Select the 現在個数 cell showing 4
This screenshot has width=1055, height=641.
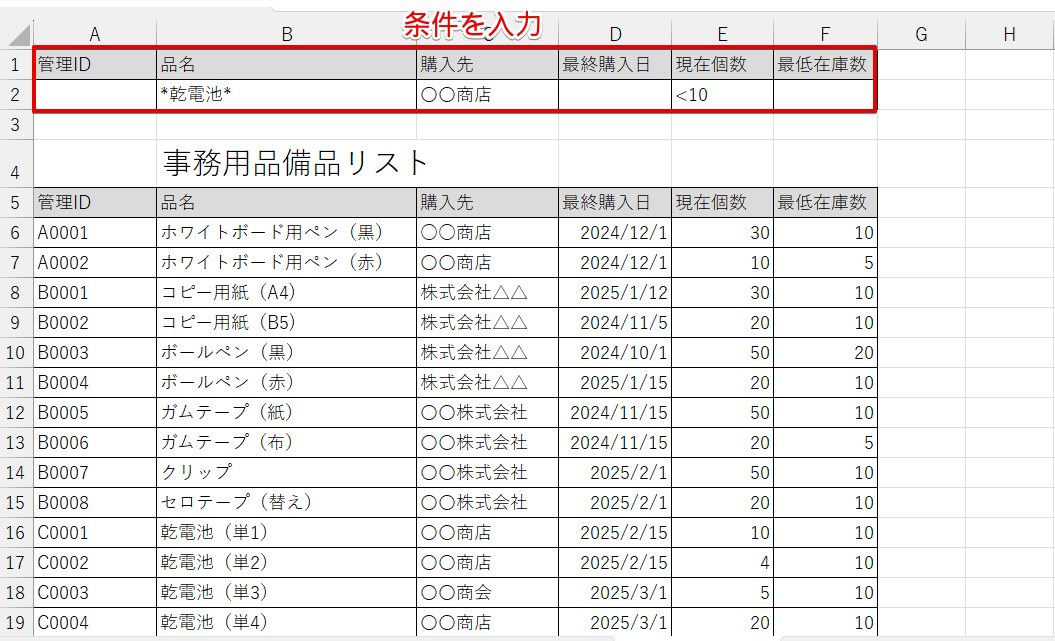(x=721, y=563)
